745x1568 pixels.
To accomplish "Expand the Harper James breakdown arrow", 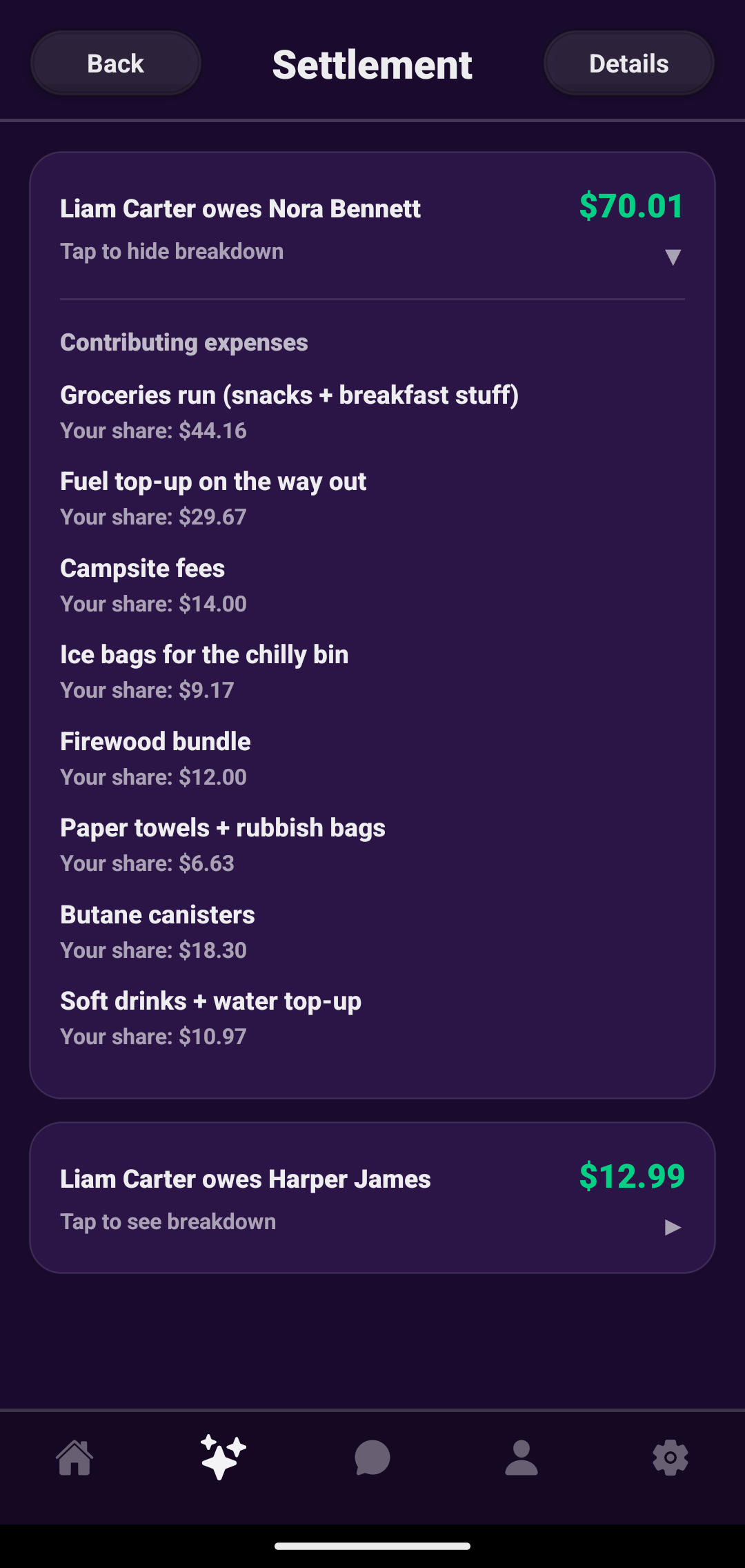I will [x=673, y=1227].
